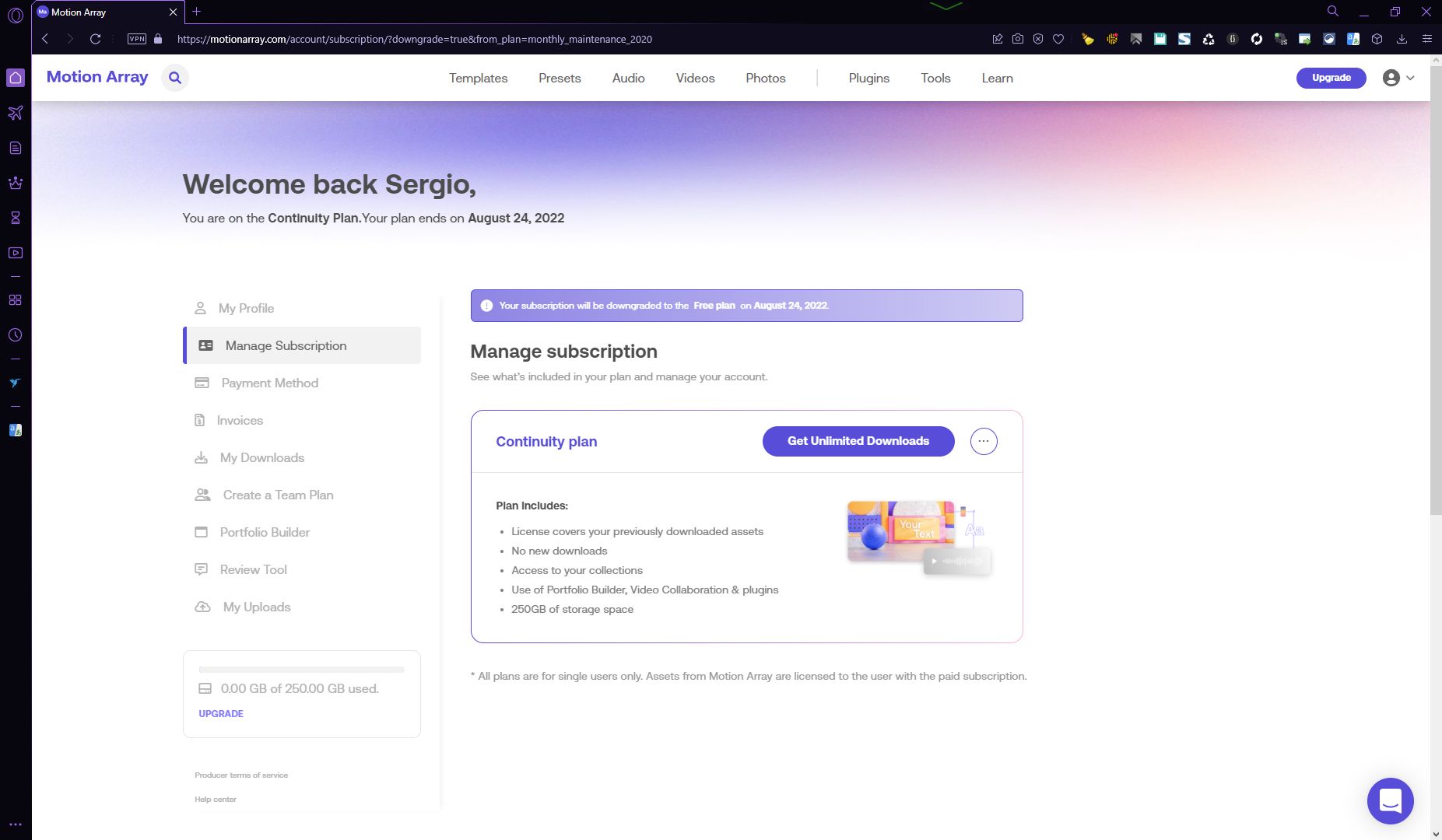Click the blue hummingbird icon in sidebar
This screenshot has width=1442, height=840.
point(16,383)
